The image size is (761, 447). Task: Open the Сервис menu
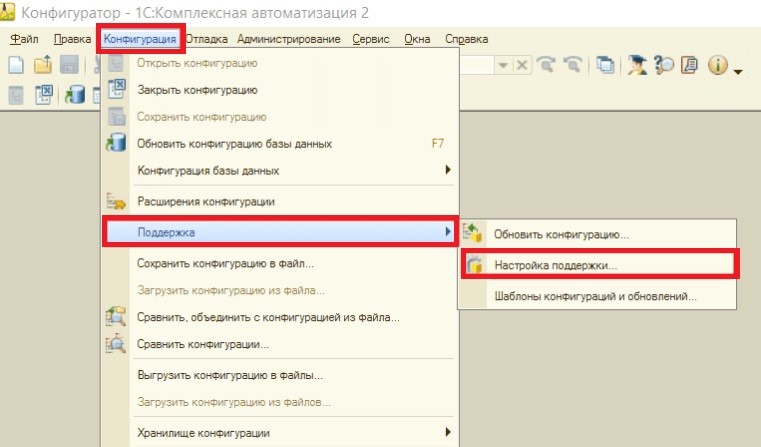pyautogui.click(x=371, y=39)
